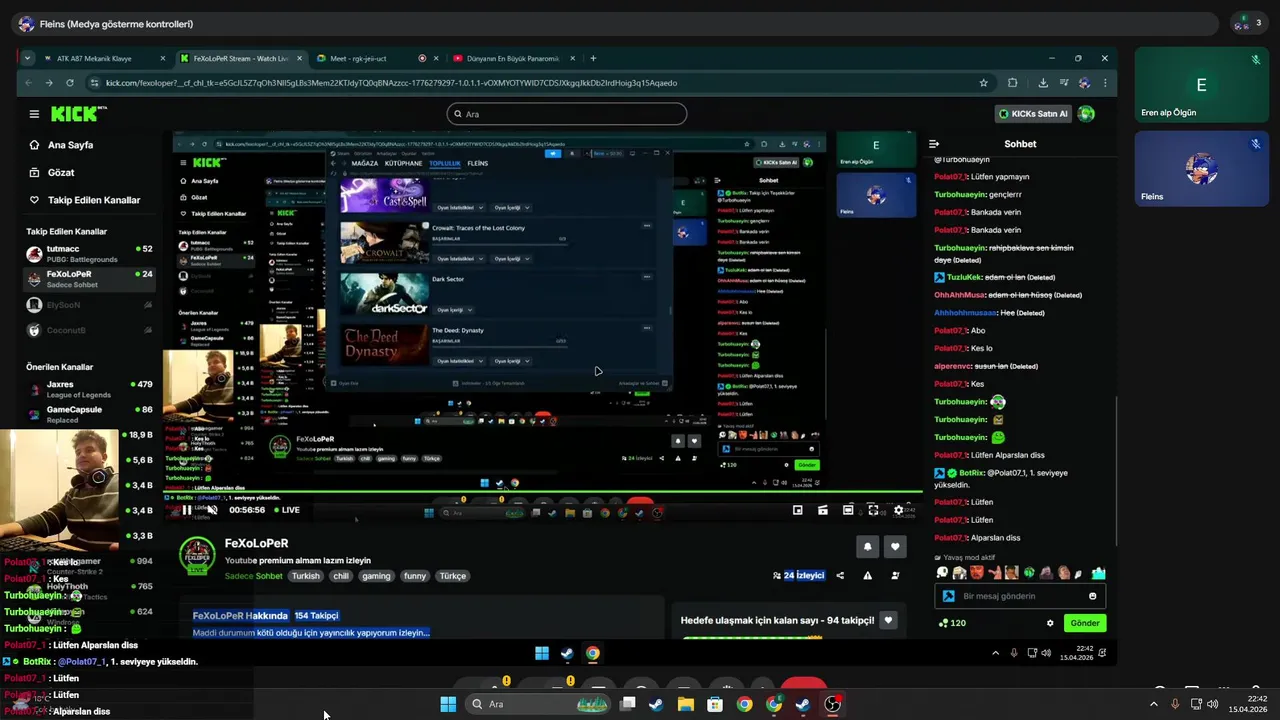Open OBS Studio from taskbar

point(833,704)
